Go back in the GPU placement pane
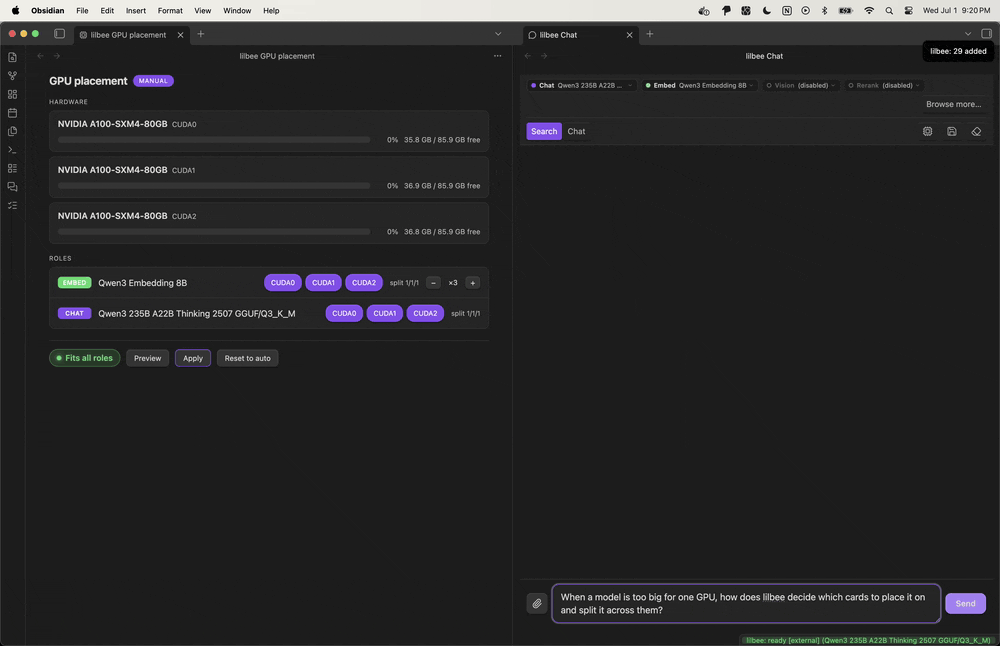The width and height of the screenshot is (1000, 646). 40,56
